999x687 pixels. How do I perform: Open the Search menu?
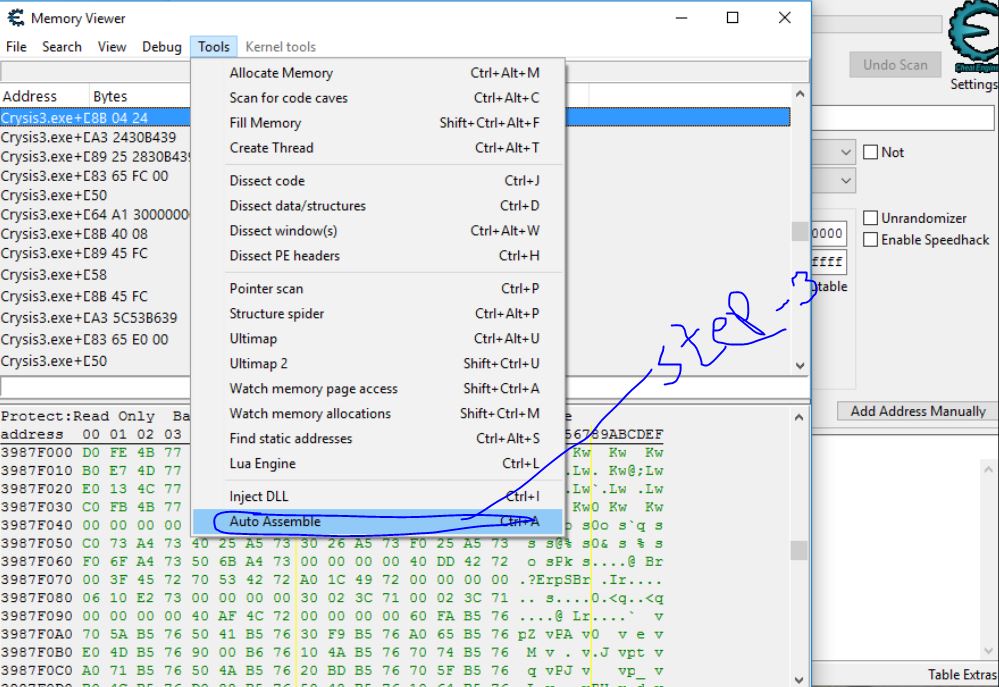(62, 47)
